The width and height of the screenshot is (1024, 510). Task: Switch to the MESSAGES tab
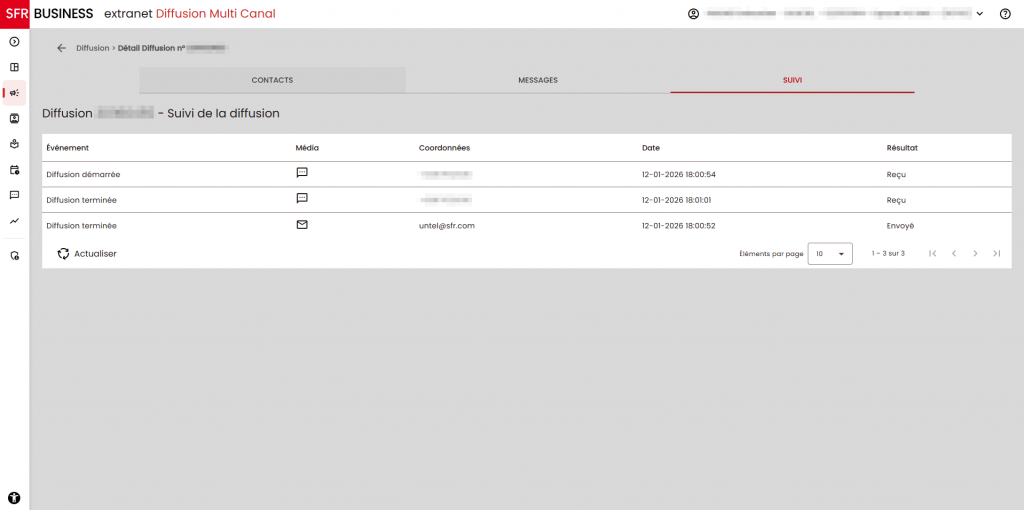coord(537,80)
